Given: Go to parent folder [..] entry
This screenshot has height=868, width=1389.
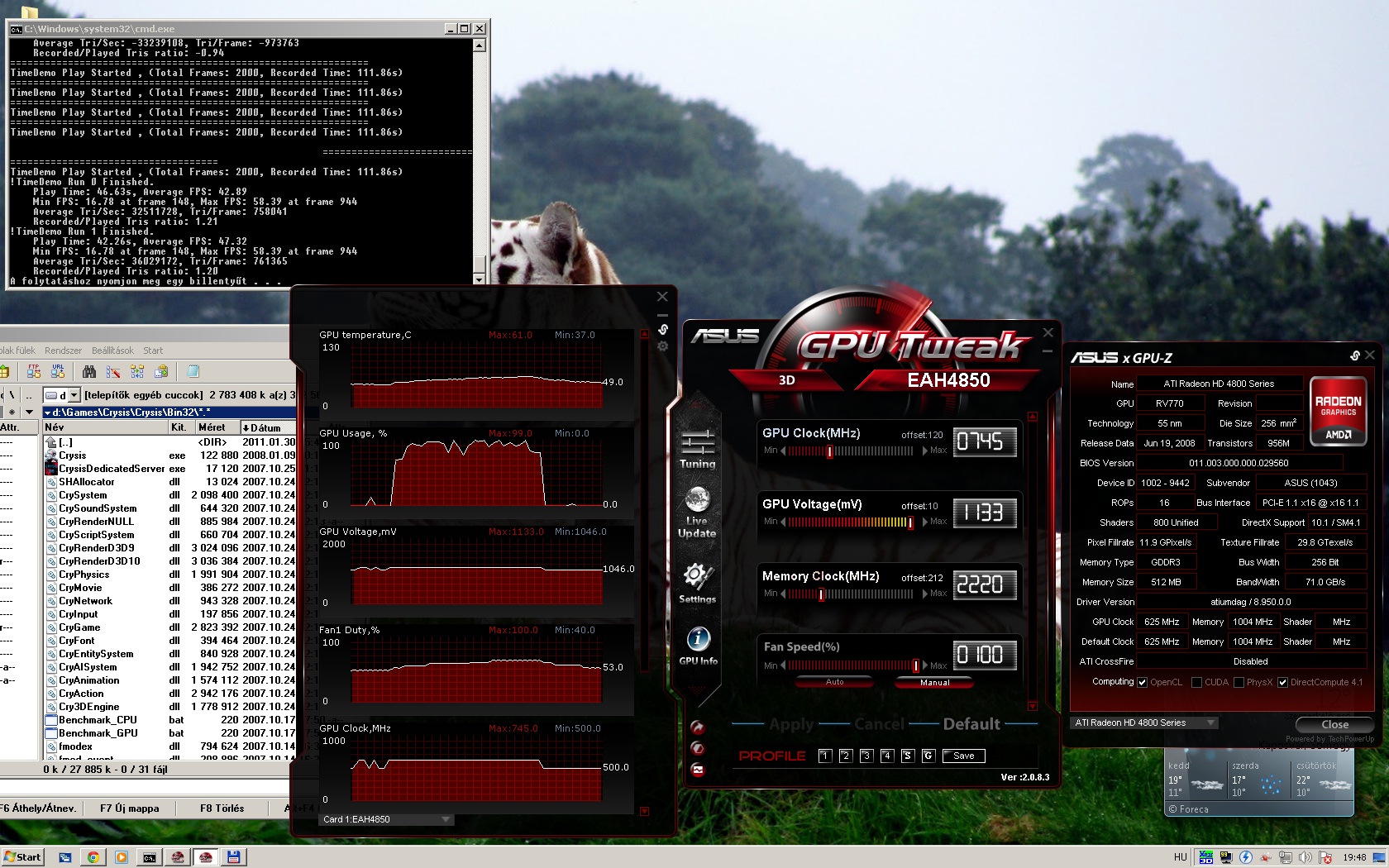Looking at the screenshot, I should tap(65, 442).
